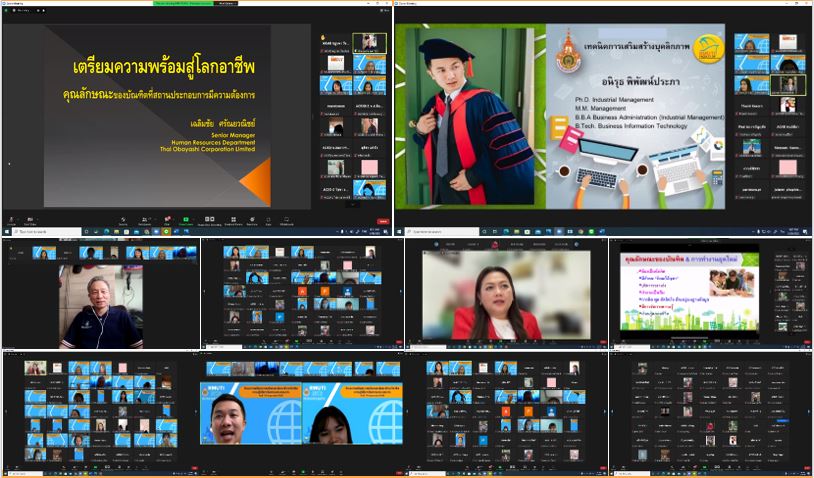Click red End button in Thai Obayashi meeting

tap(382, 220)
